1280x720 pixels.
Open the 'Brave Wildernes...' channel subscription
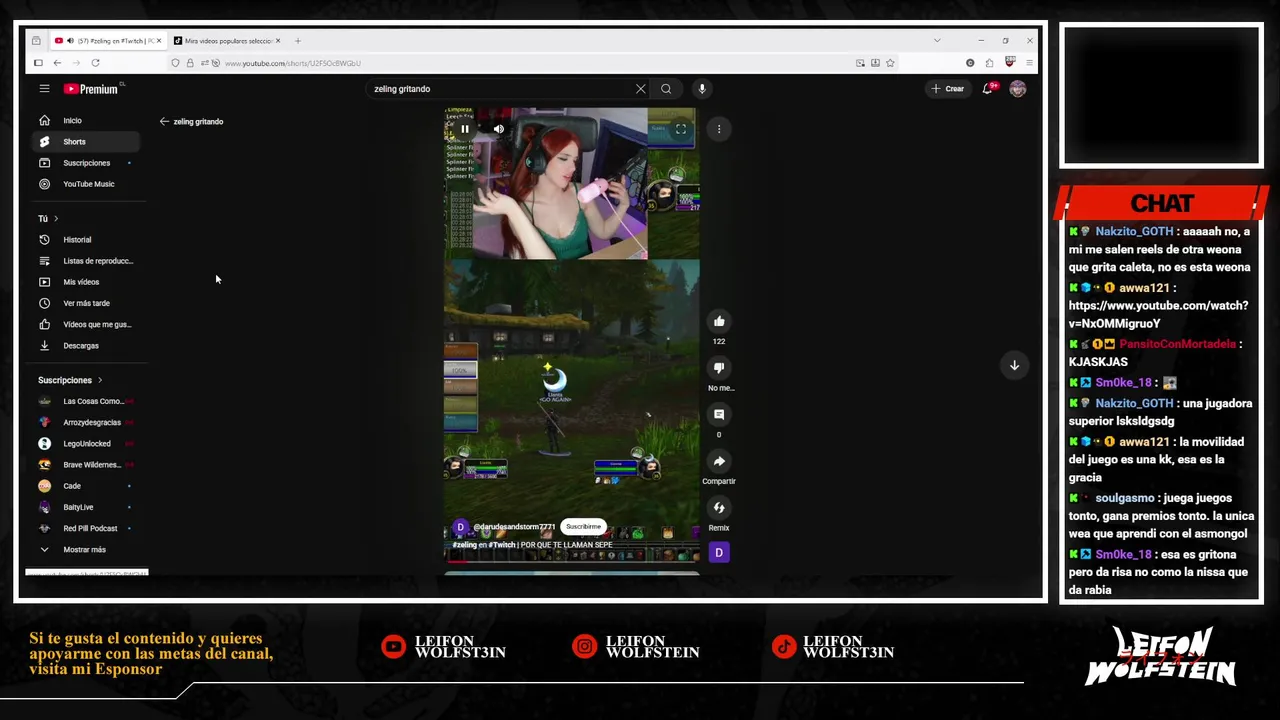pos(88,465)
